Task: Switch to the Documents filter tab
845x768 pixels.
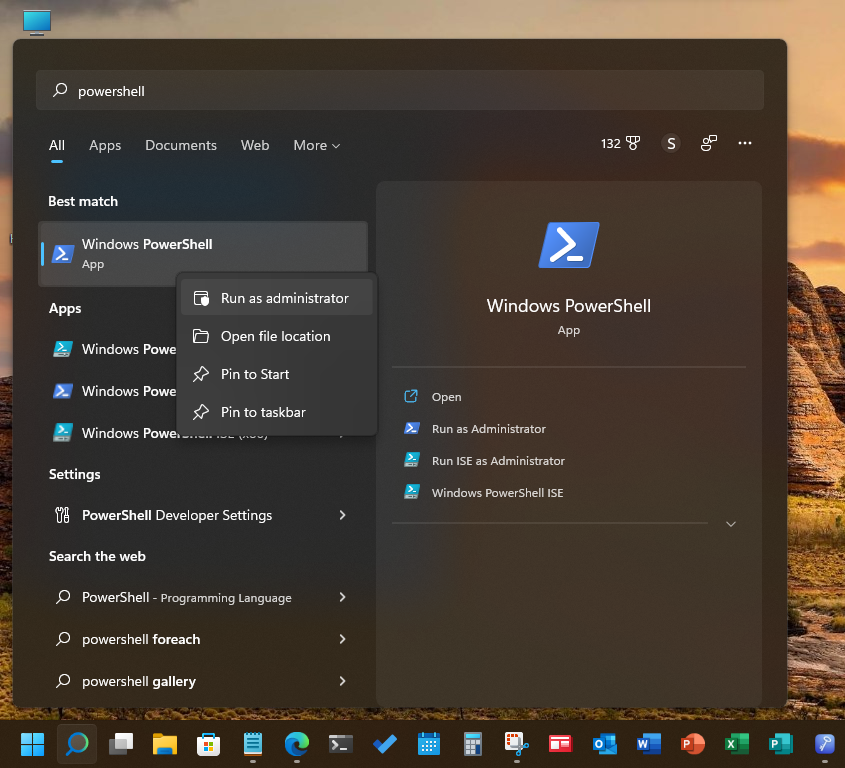Action: click(181, 146)
